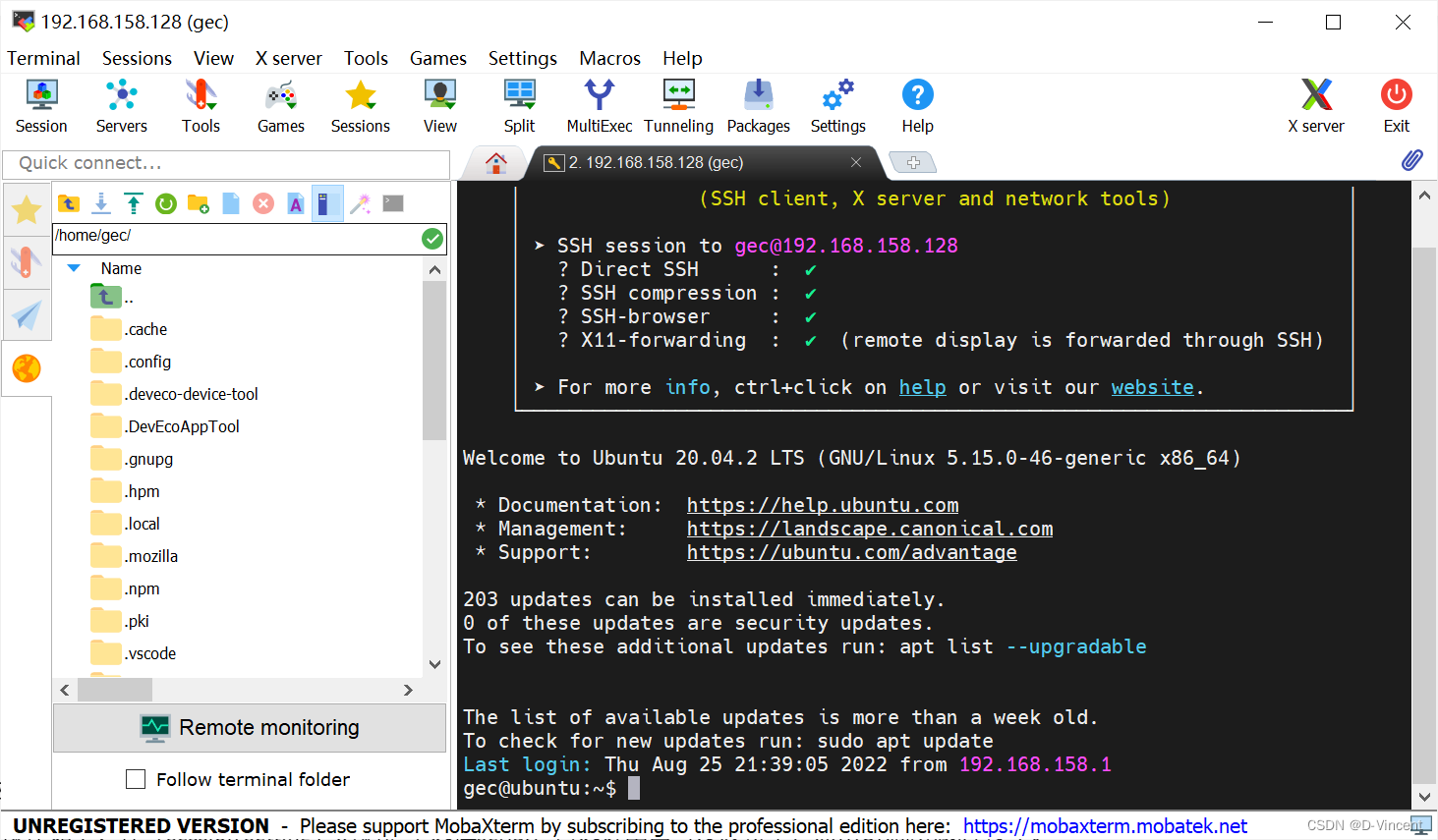Toggle the X server icon
Viewport: 1438px width, 840px height.
1316,106
